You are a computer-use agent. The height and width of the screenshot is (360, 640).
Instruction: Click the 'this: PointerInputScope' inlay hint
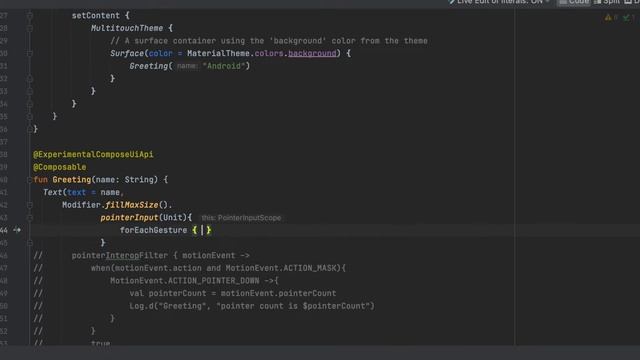pos(241,218)
